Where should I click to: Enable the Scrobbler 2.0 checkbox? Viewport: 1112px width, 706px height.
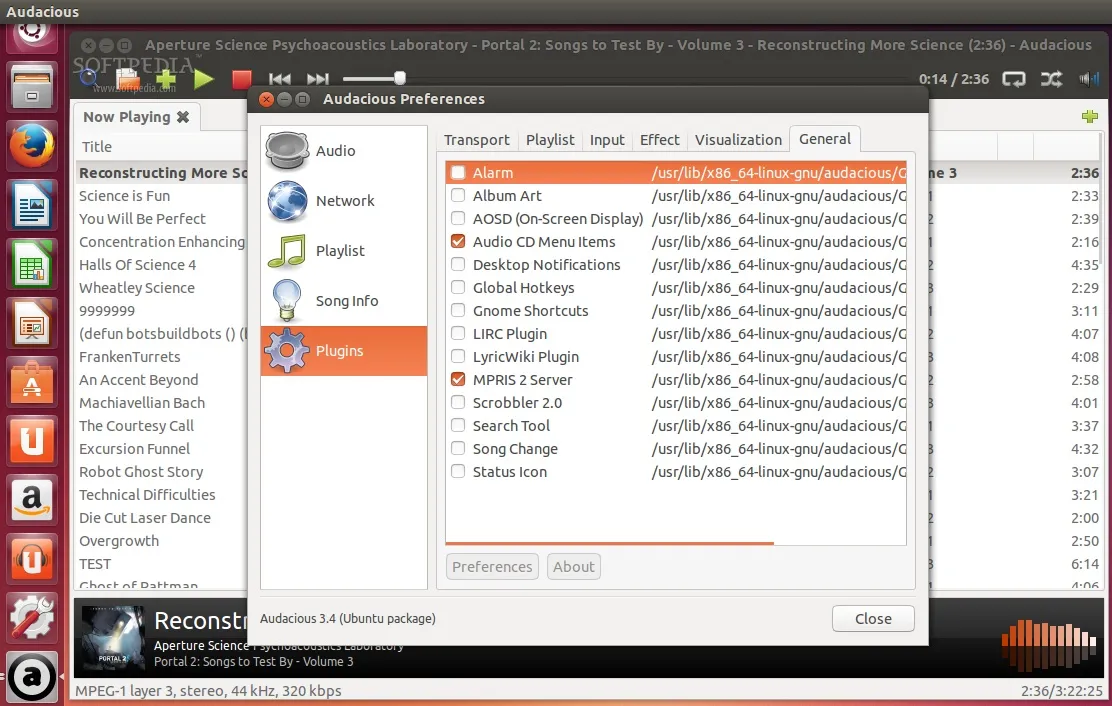point(458,403)
